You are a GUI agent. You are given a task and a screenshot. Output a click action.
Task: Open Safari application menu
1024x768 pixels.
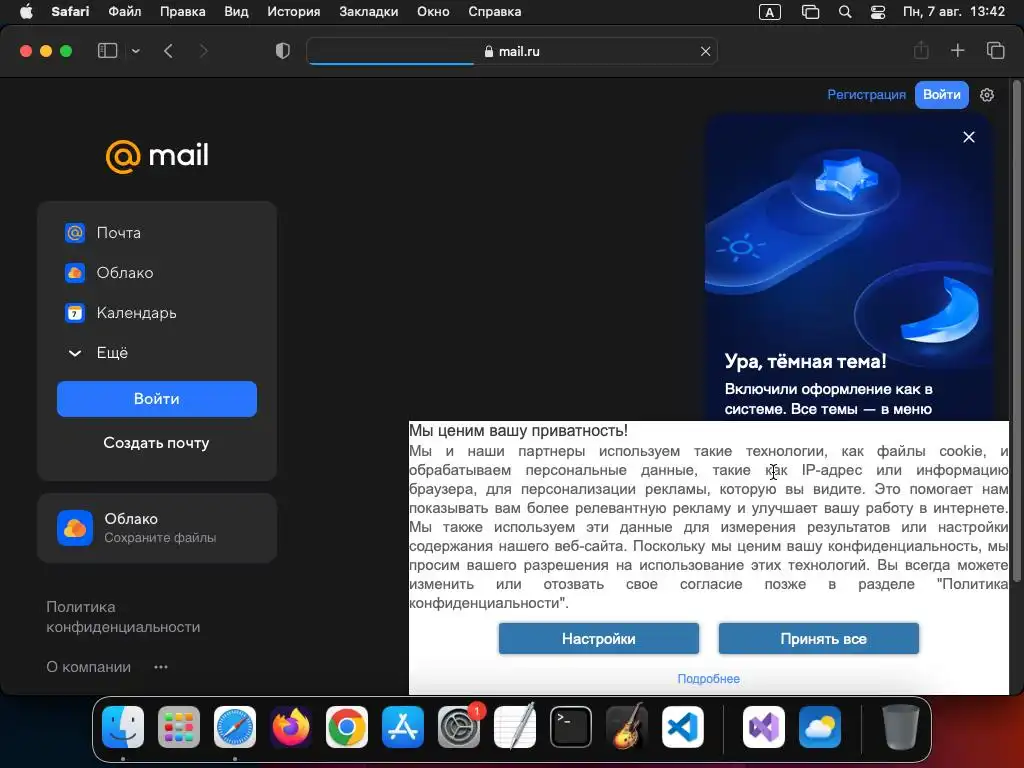click(x=70, y=12)
